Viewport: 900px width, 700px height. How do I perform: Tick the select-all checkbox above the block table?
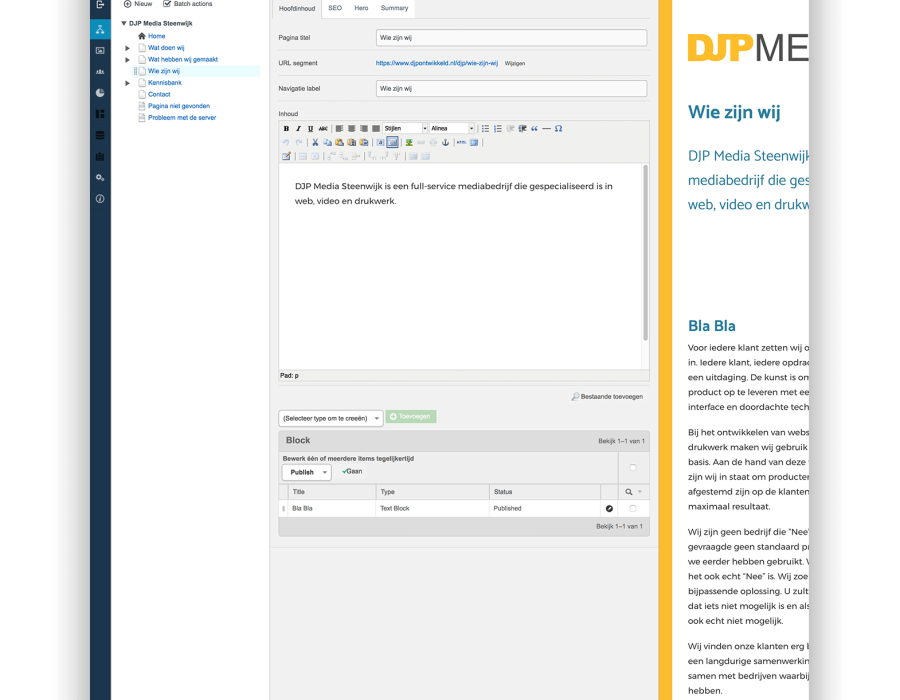click(633, 468)
